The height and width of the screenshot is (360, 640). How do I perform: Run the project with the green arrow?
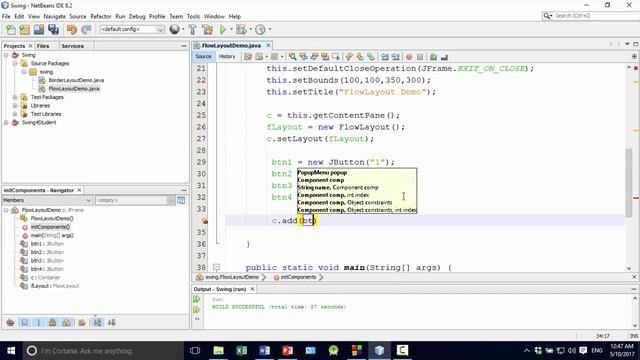pos(223,29)
